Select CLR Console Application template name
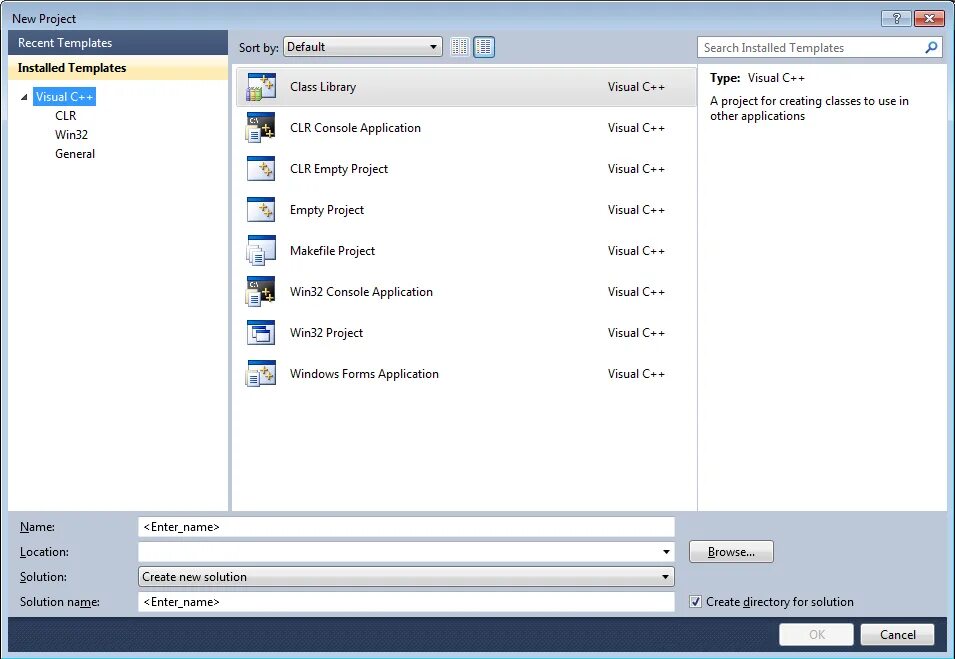955x659 pixels. (355, 128)
